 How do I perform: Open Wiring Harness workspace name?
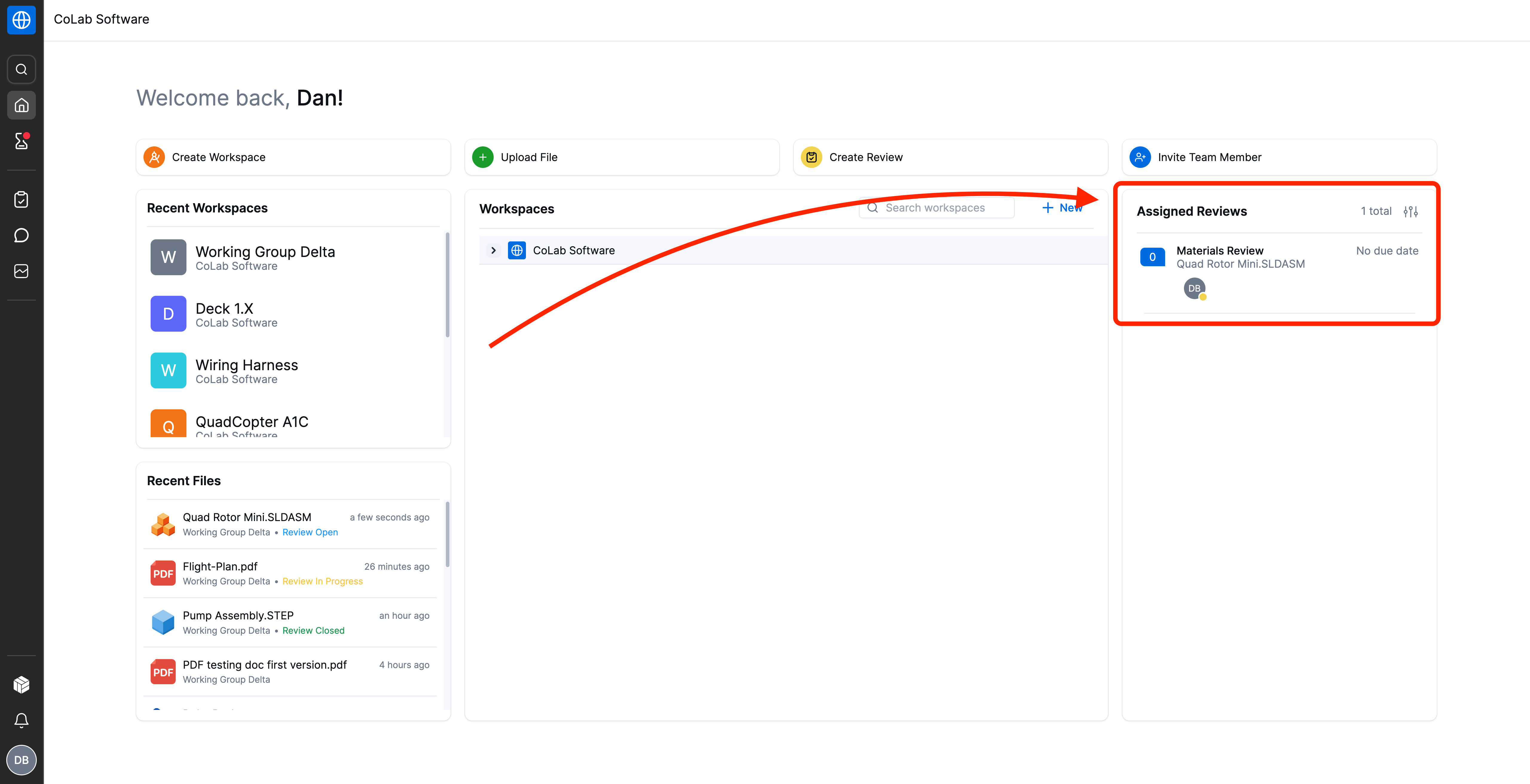point(247,365)
